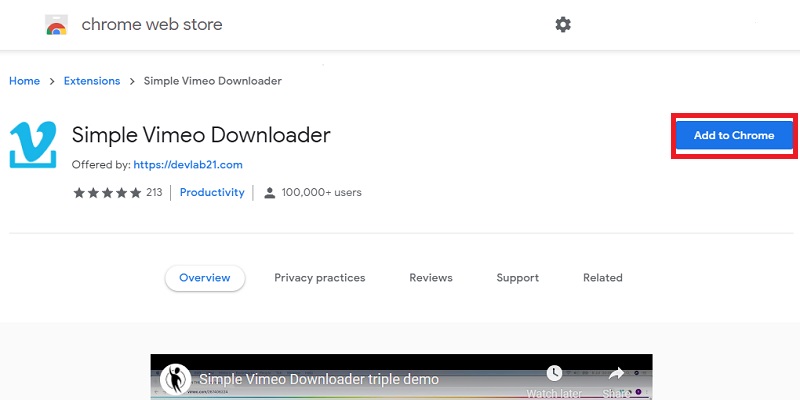Click the users person icon
Viewport: 800px width, 400px height.
(x=270, y=193)
